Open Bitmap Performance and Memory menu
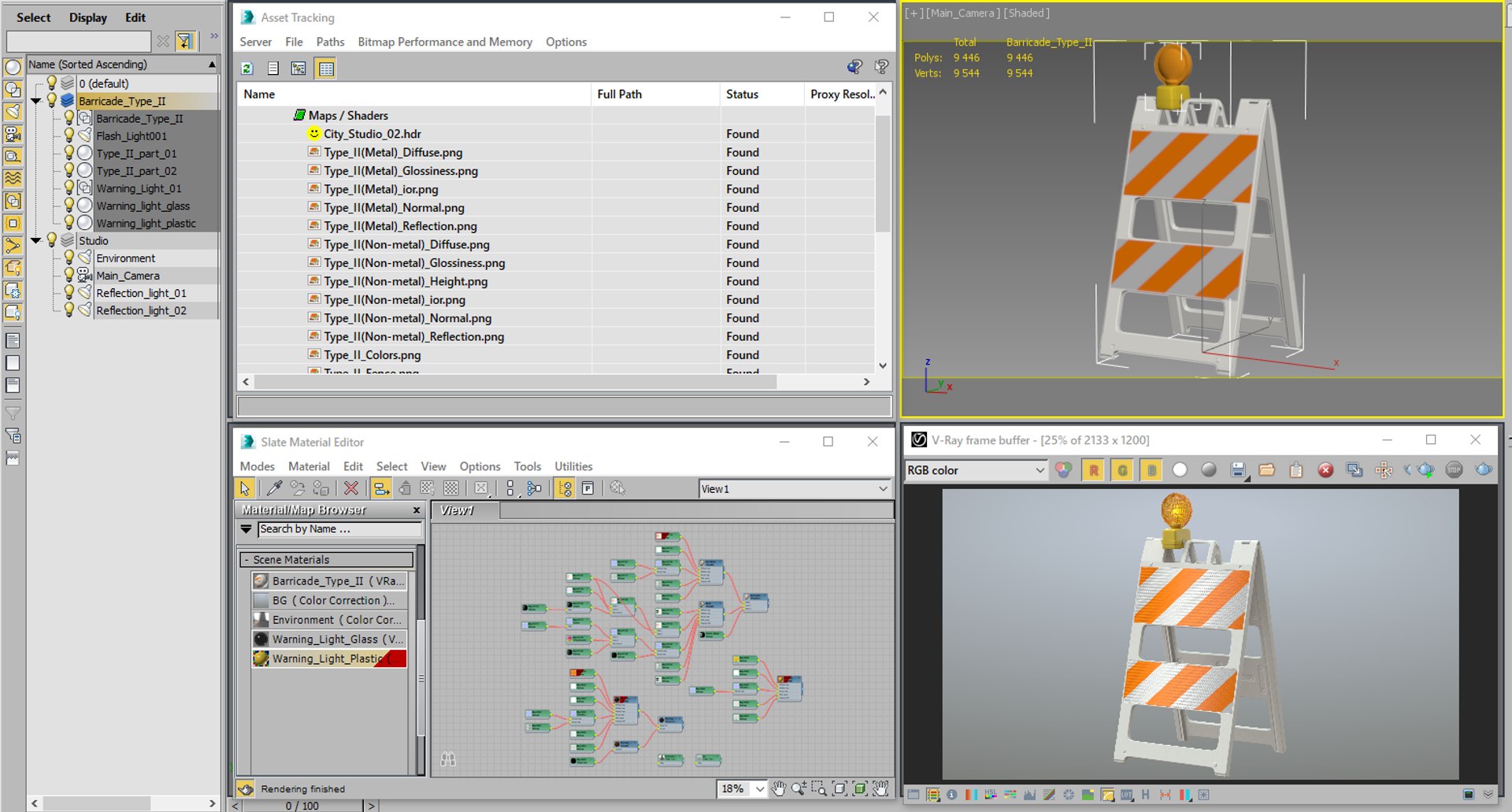1512x812 pixels. click(445, 42)
